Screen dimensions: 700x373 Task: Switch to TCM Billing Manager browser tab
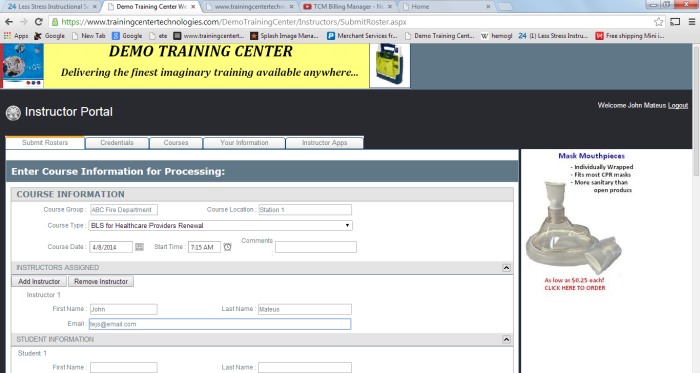[348, 7]
